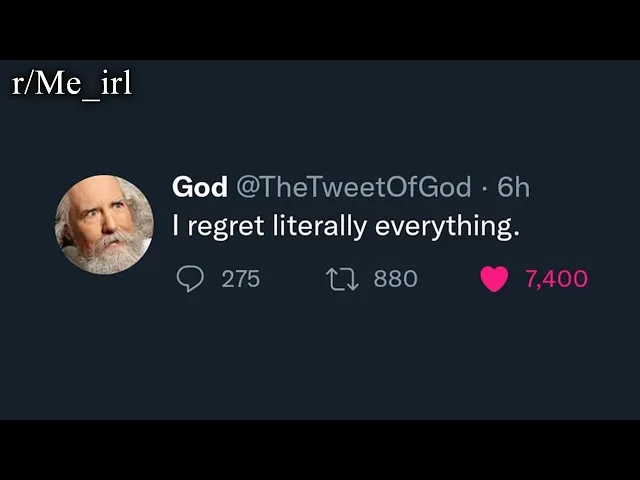Click the white beard in the avatar
The height and width of the screenshot is (480, 640).
point(107,253)
